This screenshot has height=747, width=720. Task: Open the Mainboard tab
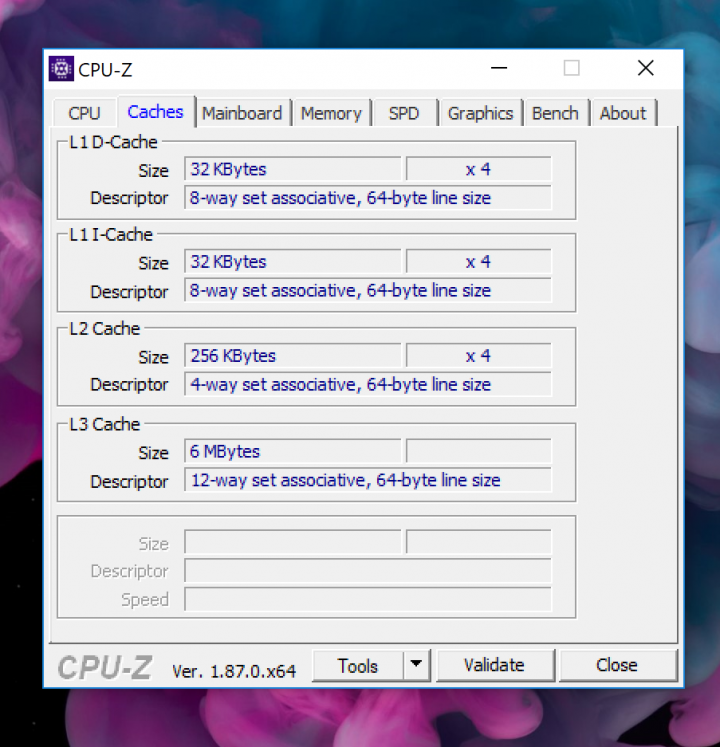pos(242,113)
